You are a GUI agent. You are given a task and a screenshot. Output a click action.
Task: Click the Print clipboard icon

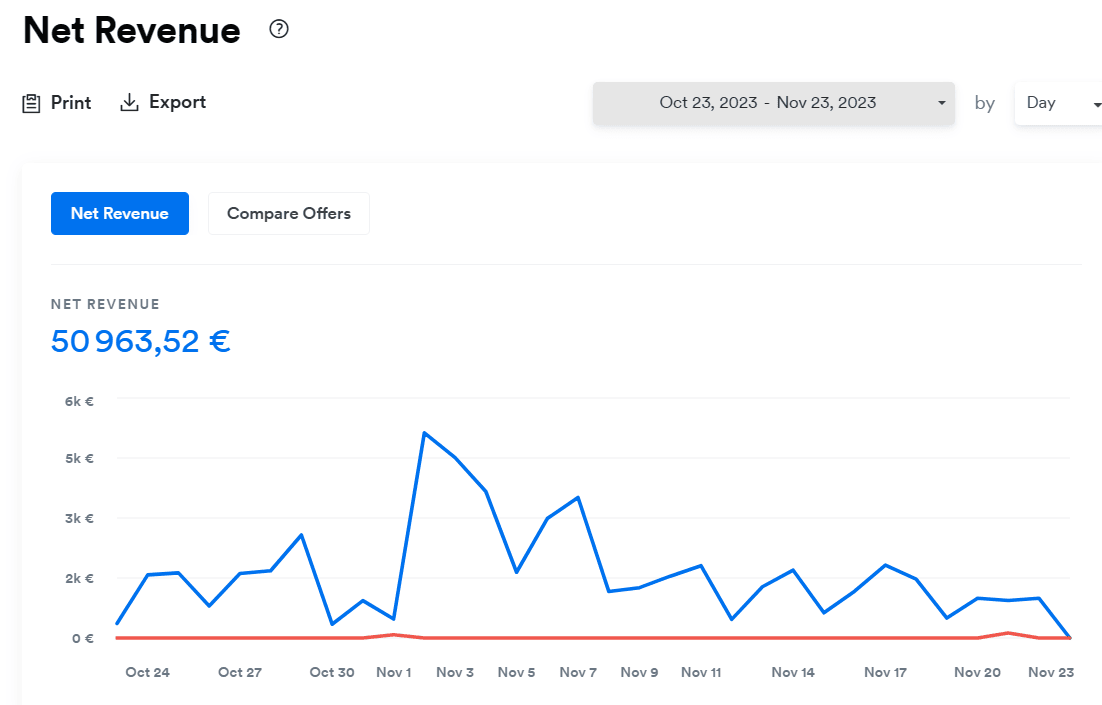tap(31, 103)
